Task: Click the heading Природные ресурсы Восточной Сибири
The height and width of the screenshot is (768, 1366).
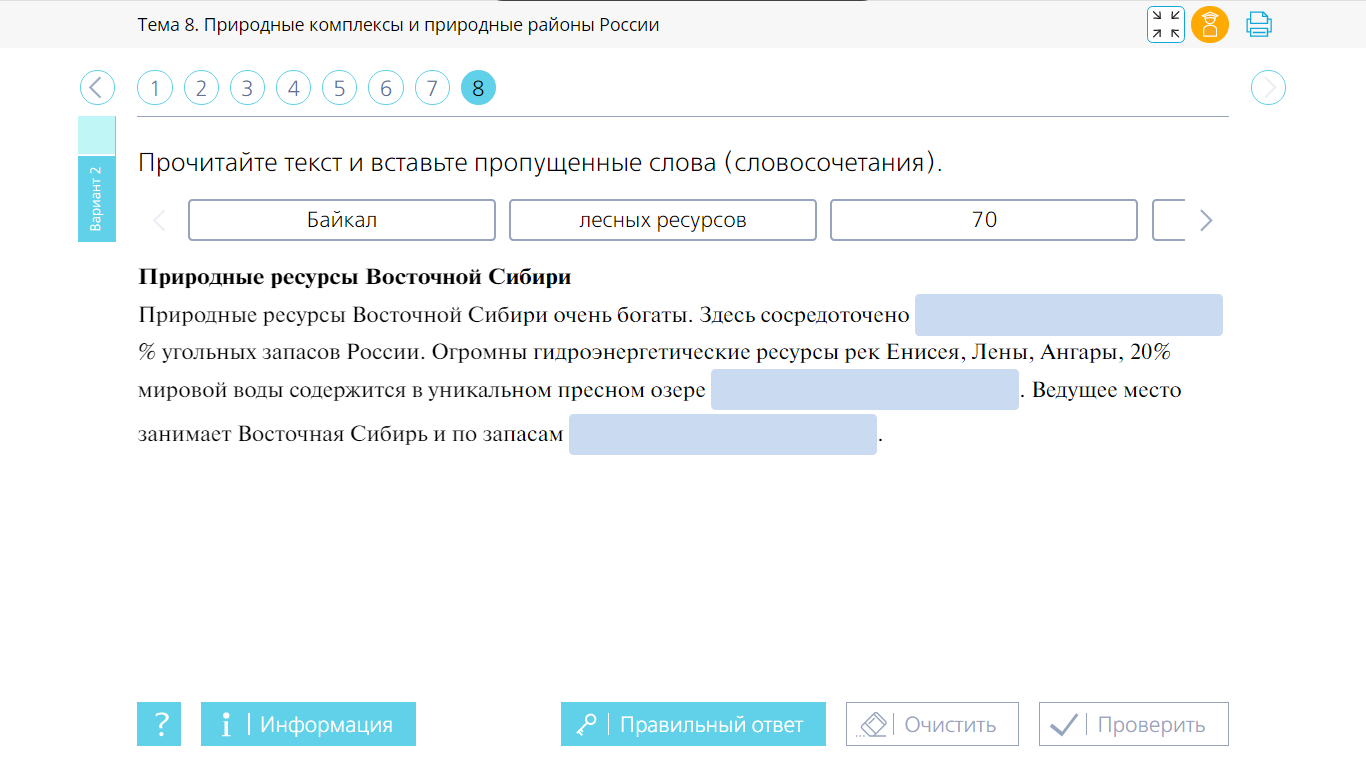Action: [x=355, y=276]
